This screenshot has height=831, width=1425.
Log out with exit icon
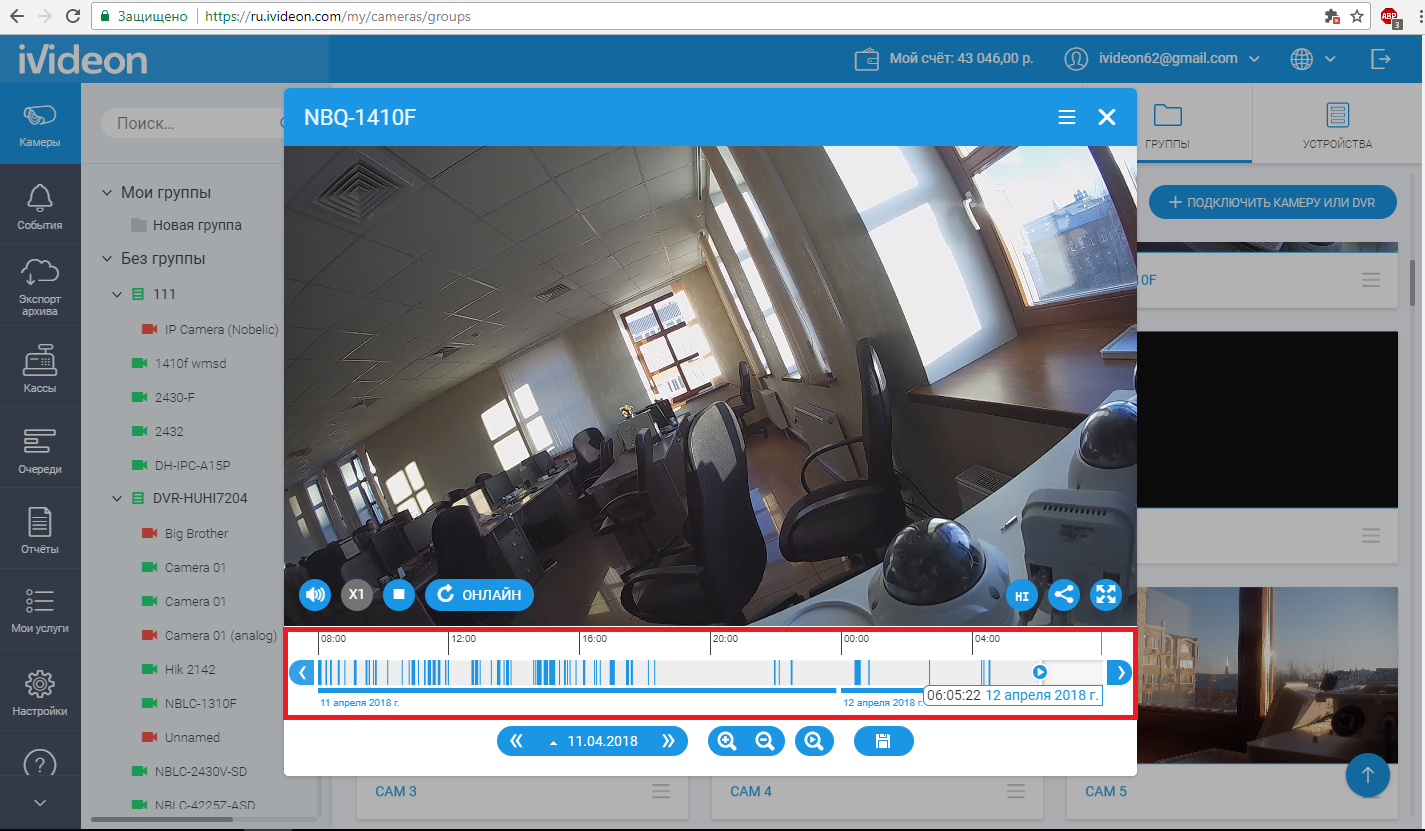[x=1381, y=59]
